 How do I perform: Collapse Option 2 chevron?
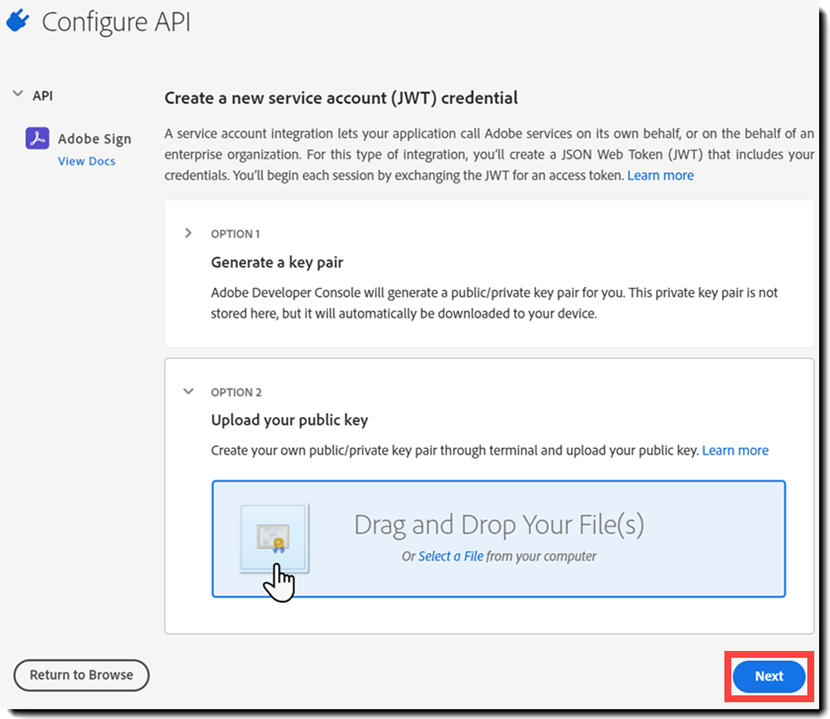click(x=188, y=392)
